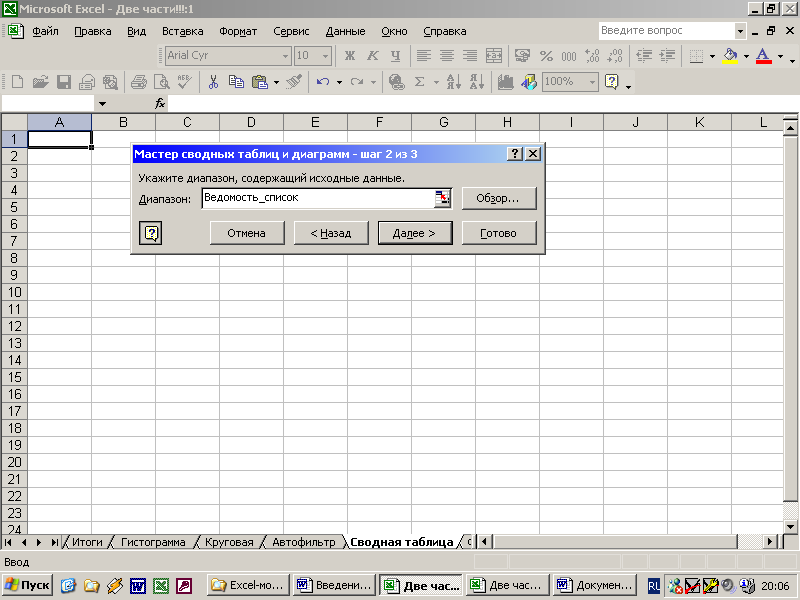Apply Currency style format icon
800x600 pixels.
[x=522, y=56]
